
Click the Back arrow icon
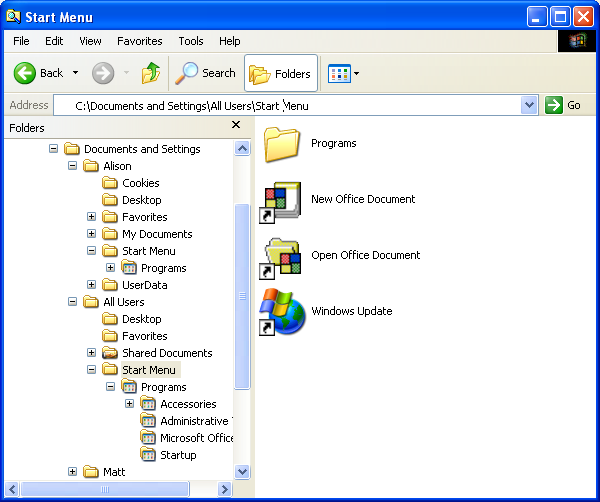[25, 73]
